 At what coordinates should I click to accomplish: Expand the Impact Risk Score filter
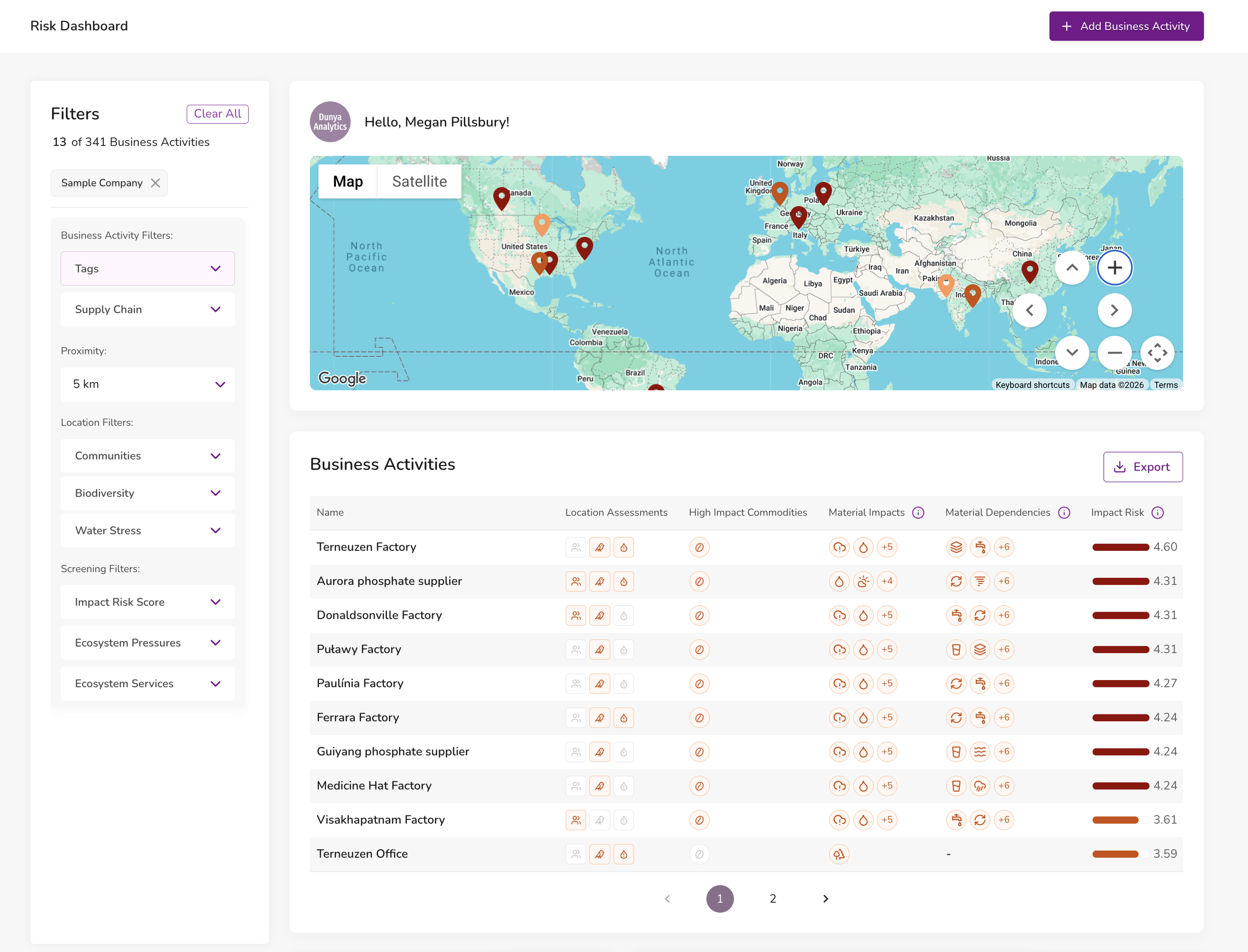pyautogui.click(x=147, y=602)
